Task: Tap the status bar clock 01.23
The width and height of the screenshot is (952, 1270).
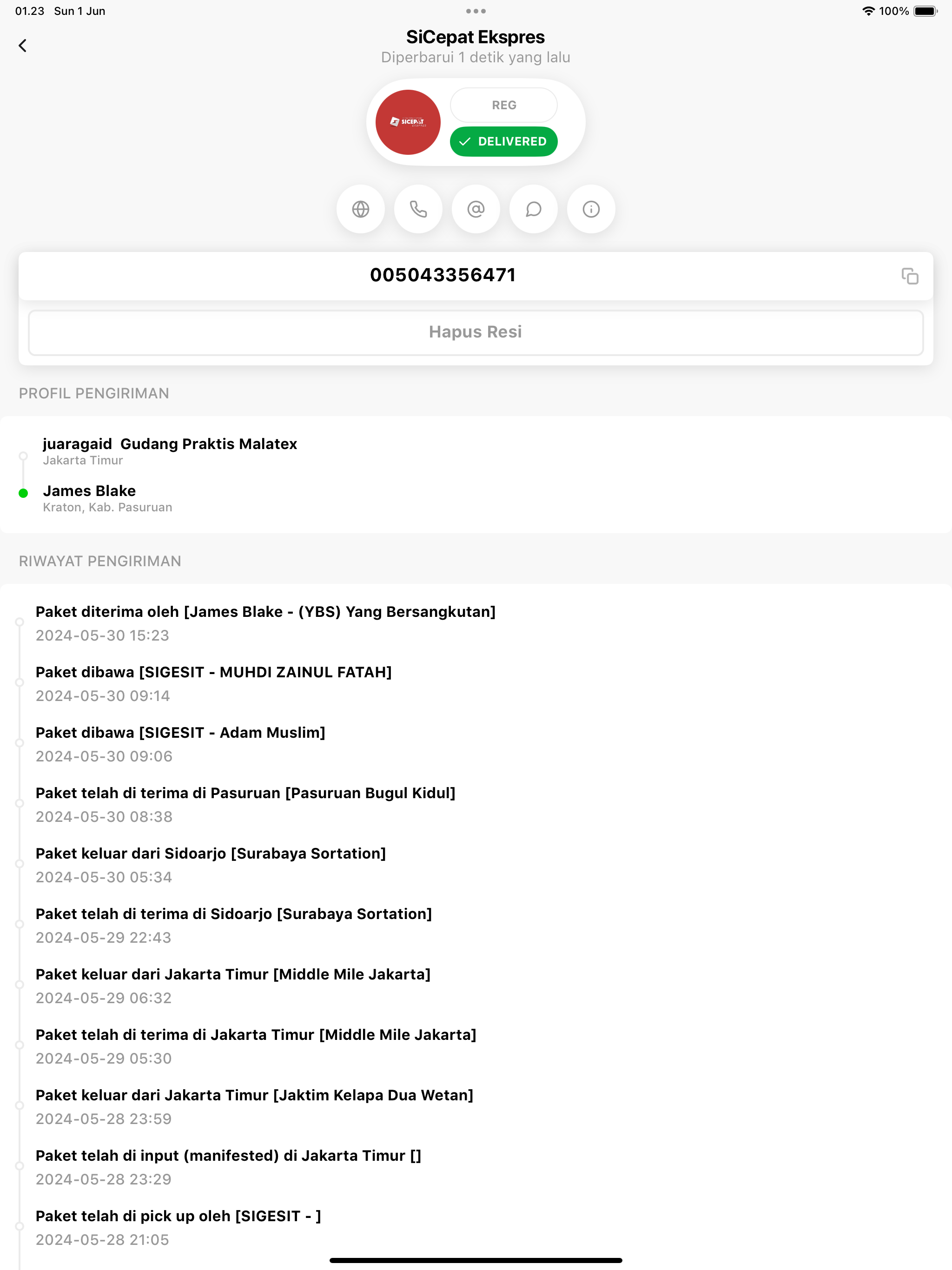Action: 30,11
